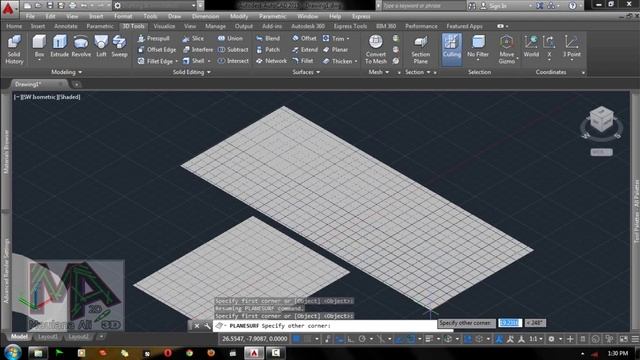Click 3 Point UCS tool
The height and width of the screenshot is (360, 640).
pyautogui.click(x=571, y=46)
